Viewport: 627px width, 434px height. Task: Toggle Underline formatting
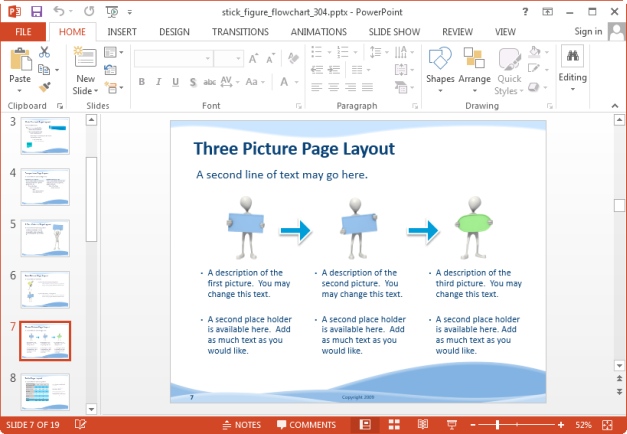(x=174, y=82)
